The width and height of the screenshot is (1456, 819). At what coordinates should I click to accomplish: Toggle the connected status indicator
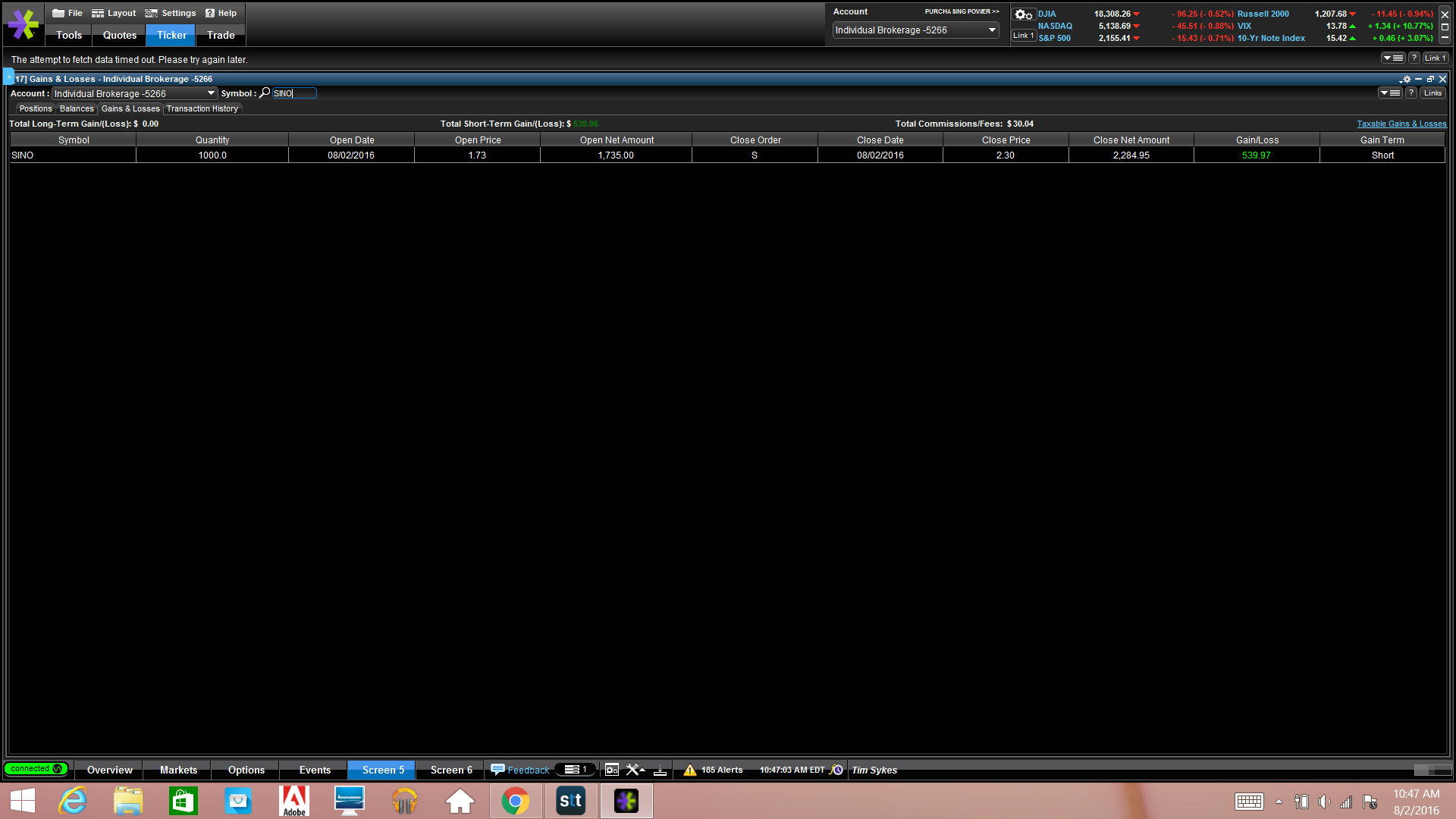pos(36,769)
